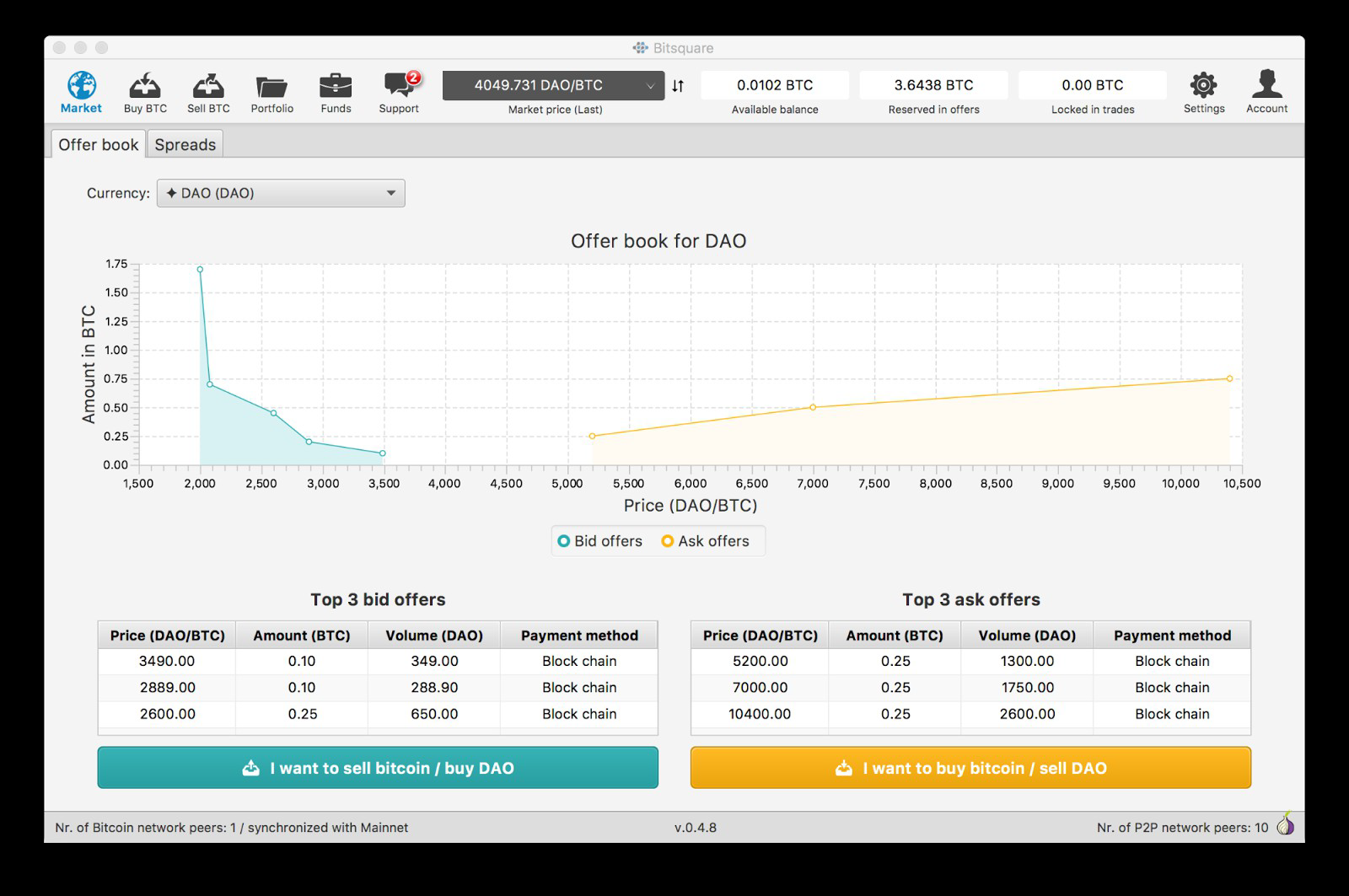Image resolution: width=1349 pixels, height=896 pixels.
Task: Select the Offer book tab
Action: click(98, 144)
